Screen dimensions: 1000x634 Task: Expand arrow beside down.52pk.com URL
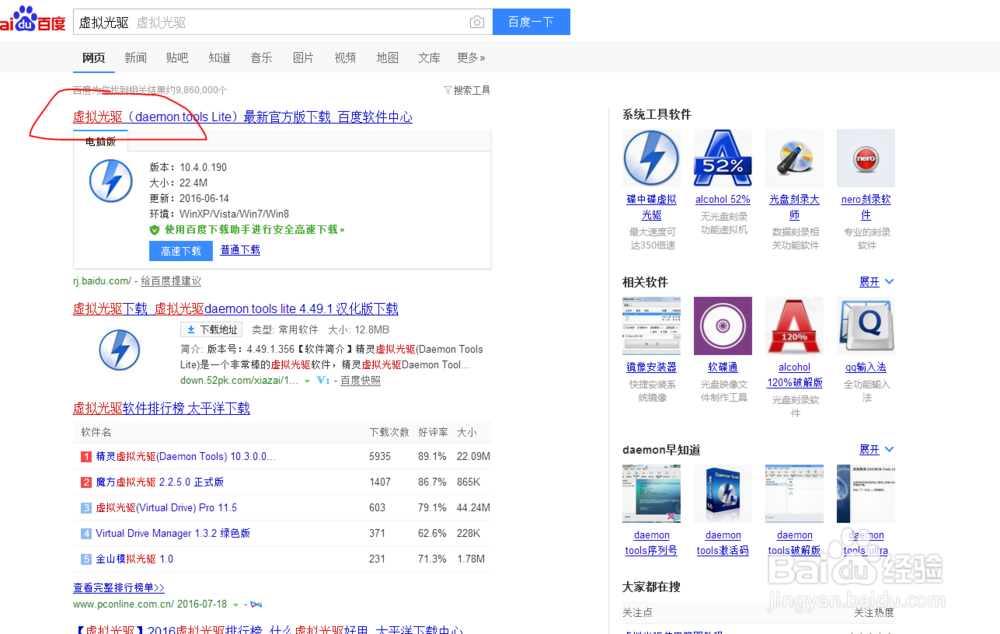pos(307,381)
